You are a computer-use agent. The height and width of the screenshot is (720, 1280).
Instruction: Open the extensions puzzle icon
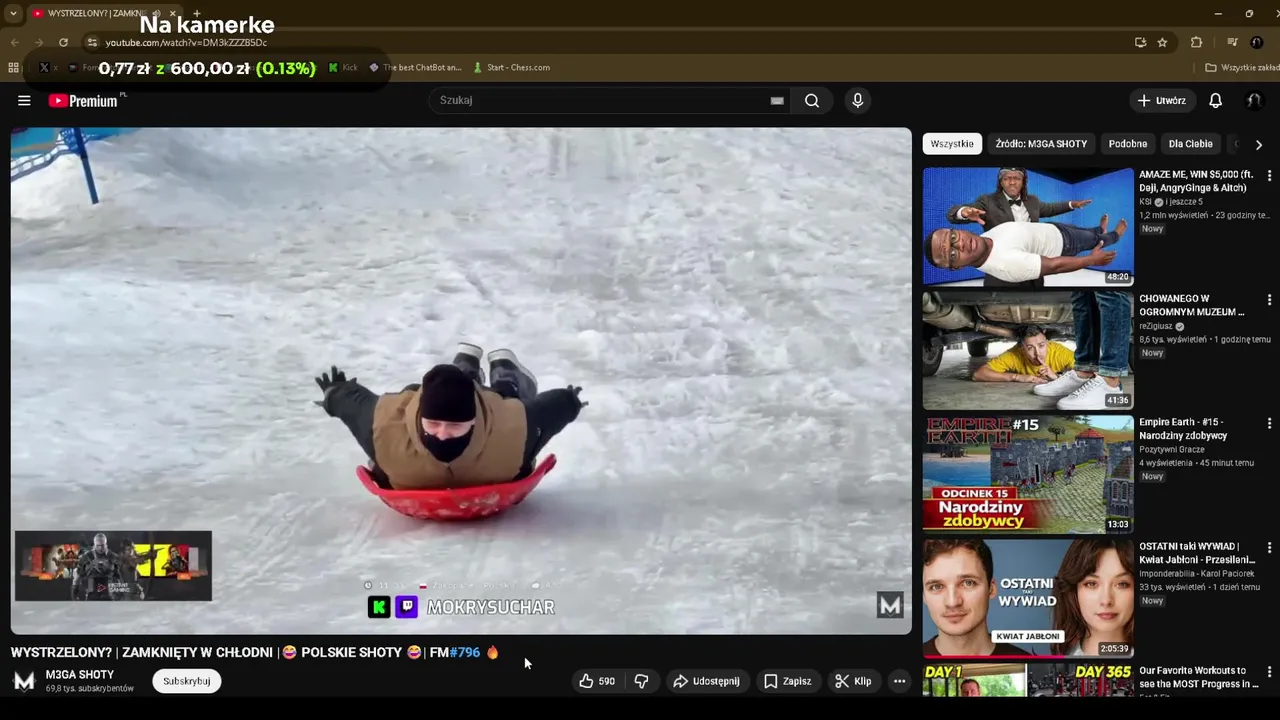click(1196, 42)
